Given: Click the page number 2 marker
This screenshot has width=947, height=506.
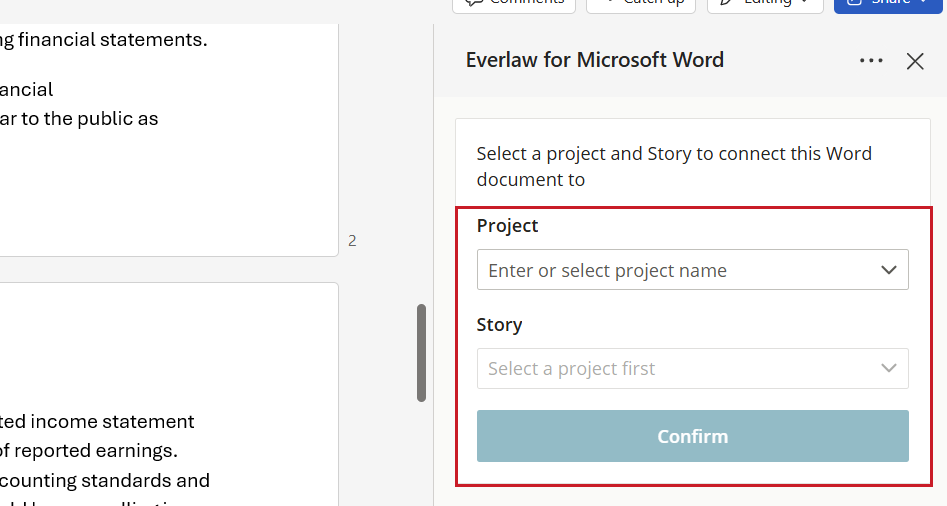Looking at the screenshot, I should click(x=352, y=241).
